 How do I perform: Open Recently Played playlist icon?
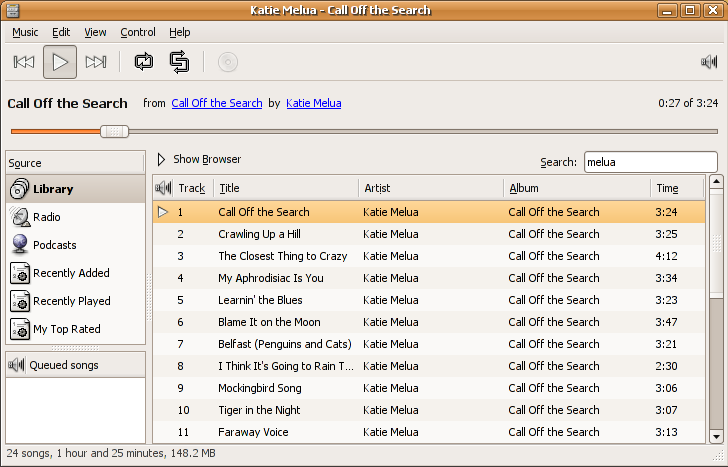click(x=20, y=301)
